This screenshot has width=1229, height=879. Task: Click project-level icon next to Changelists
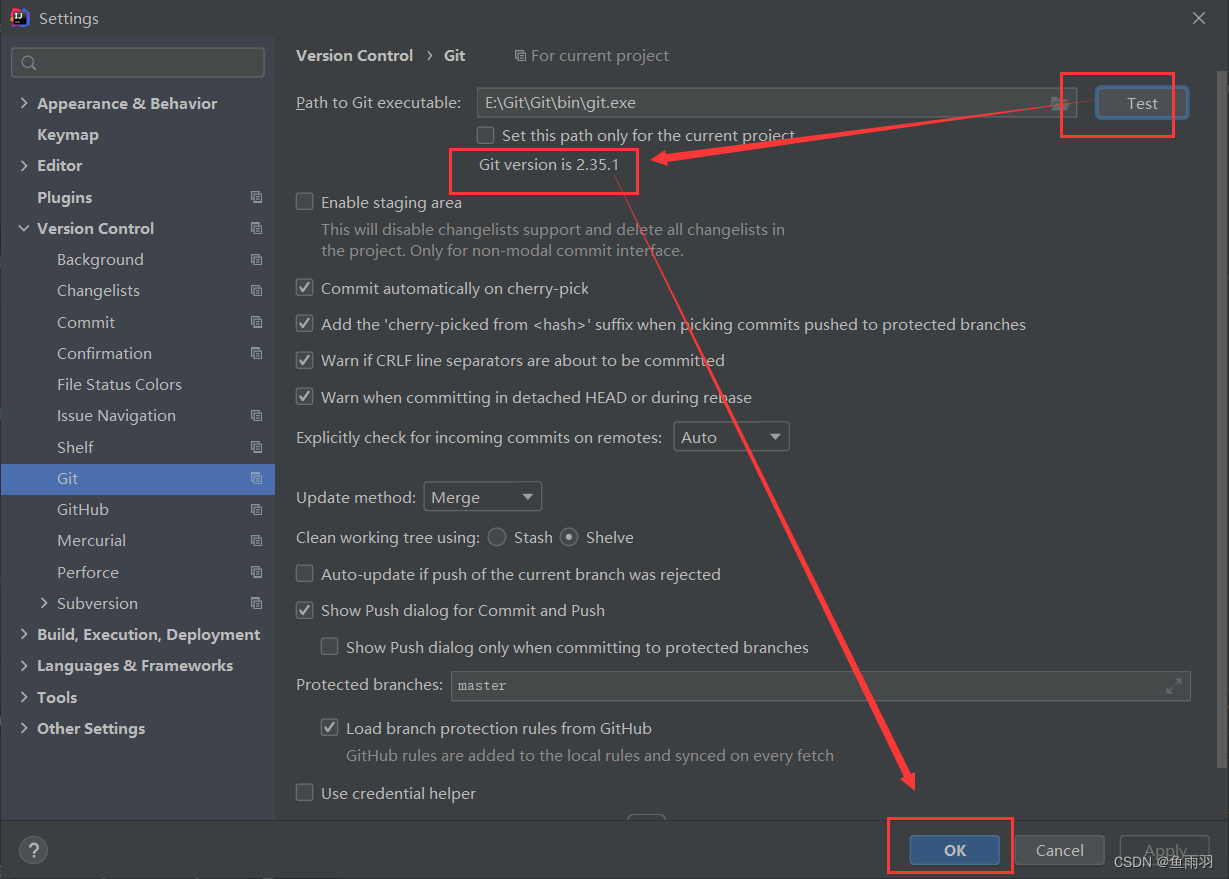pos(257,291)
